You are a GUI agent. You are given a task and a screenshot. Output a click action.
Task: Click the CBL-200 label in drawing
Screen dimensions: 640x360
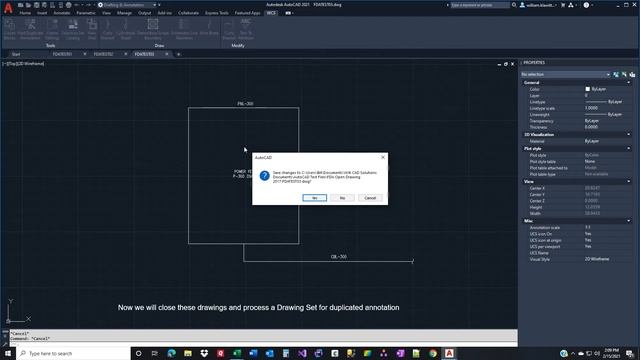(x=339, y=257)
